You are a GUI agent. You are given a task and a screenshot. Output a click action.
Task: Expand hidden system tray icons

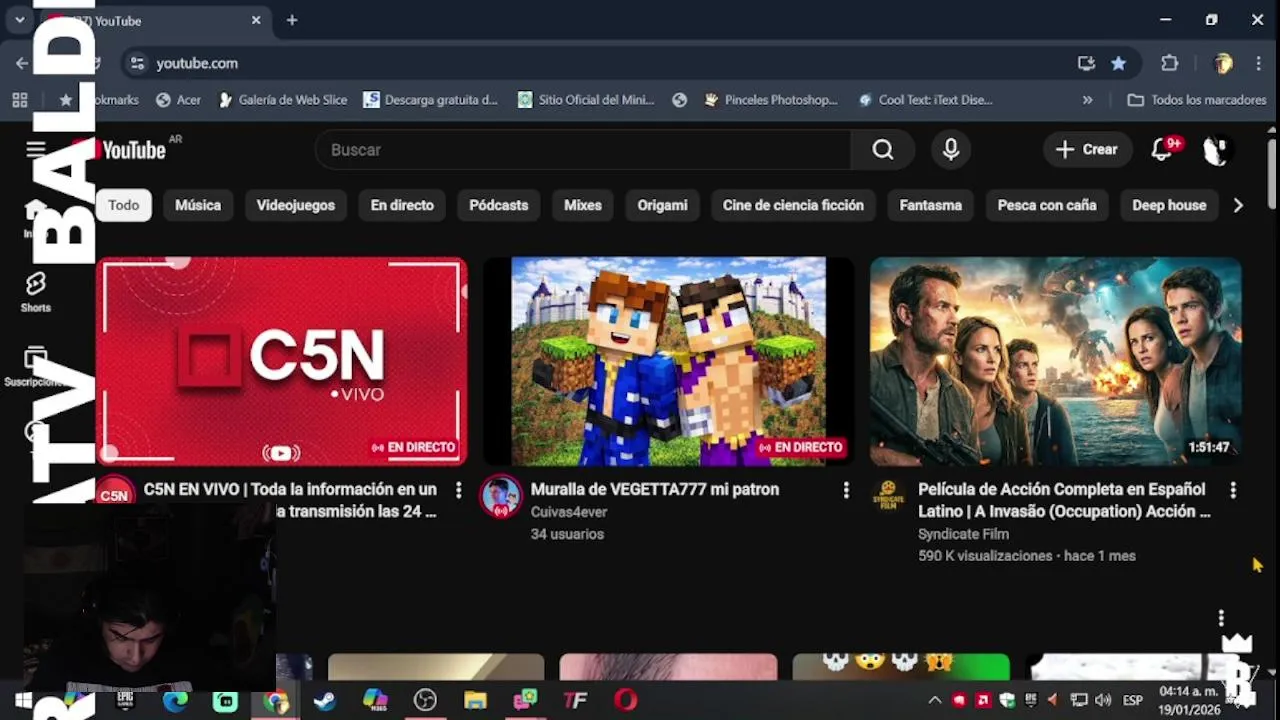[934, 700]
